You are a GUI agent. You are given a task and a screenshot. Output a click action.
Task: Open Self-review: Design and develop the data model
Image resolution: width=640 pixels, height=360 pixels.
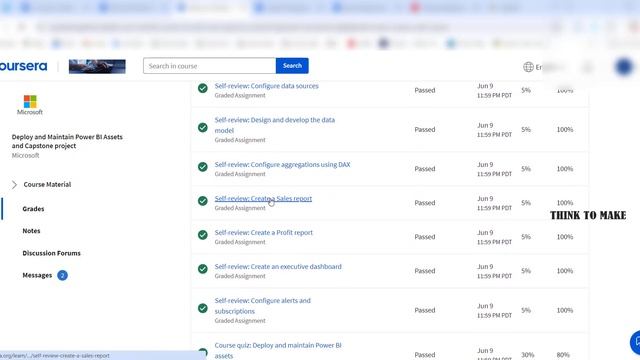(275, 125)
